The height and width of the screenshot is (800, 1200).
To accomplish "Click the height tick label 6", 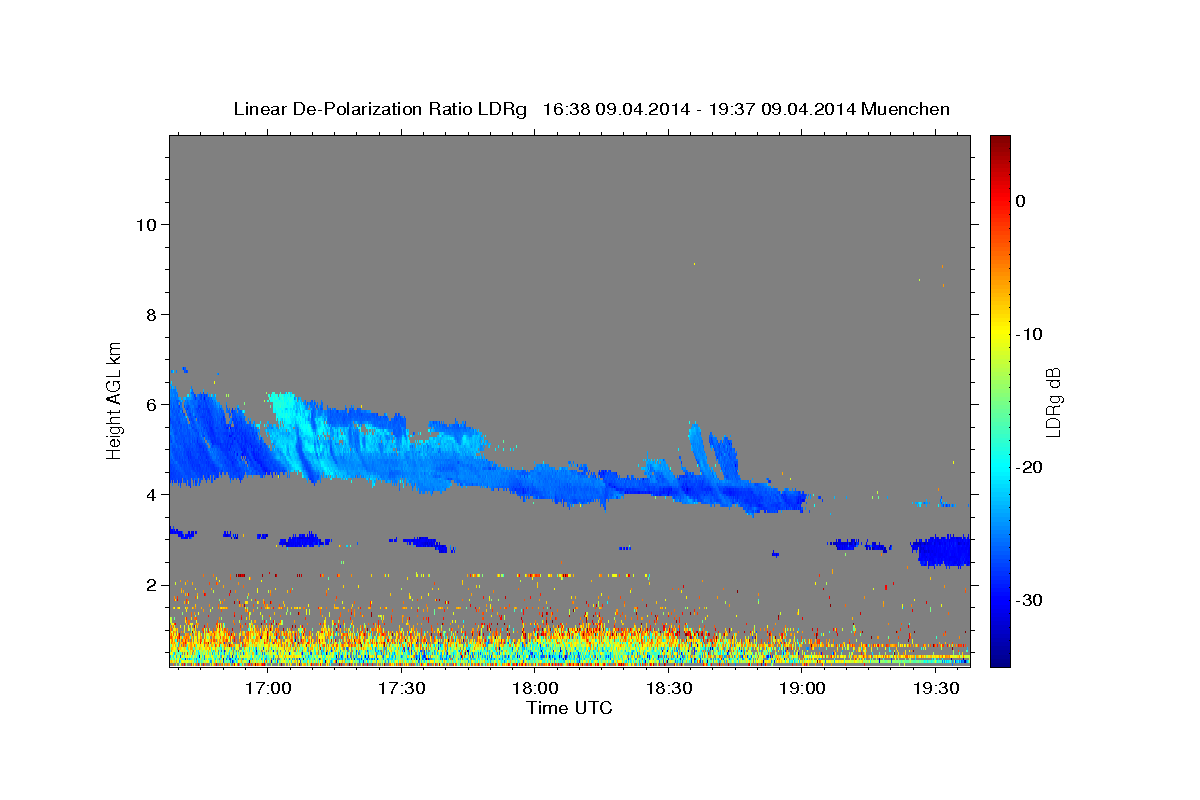I will (151, 404).
